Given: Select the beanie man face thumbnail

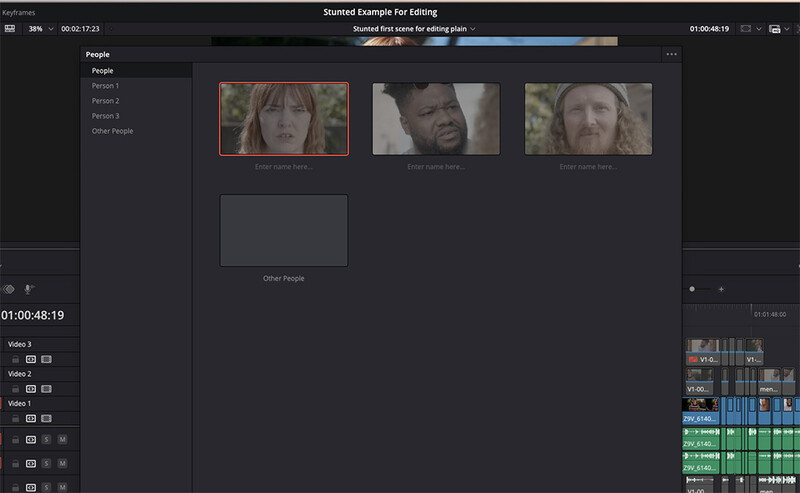Looking at the screenshot, I should [588, 118].
